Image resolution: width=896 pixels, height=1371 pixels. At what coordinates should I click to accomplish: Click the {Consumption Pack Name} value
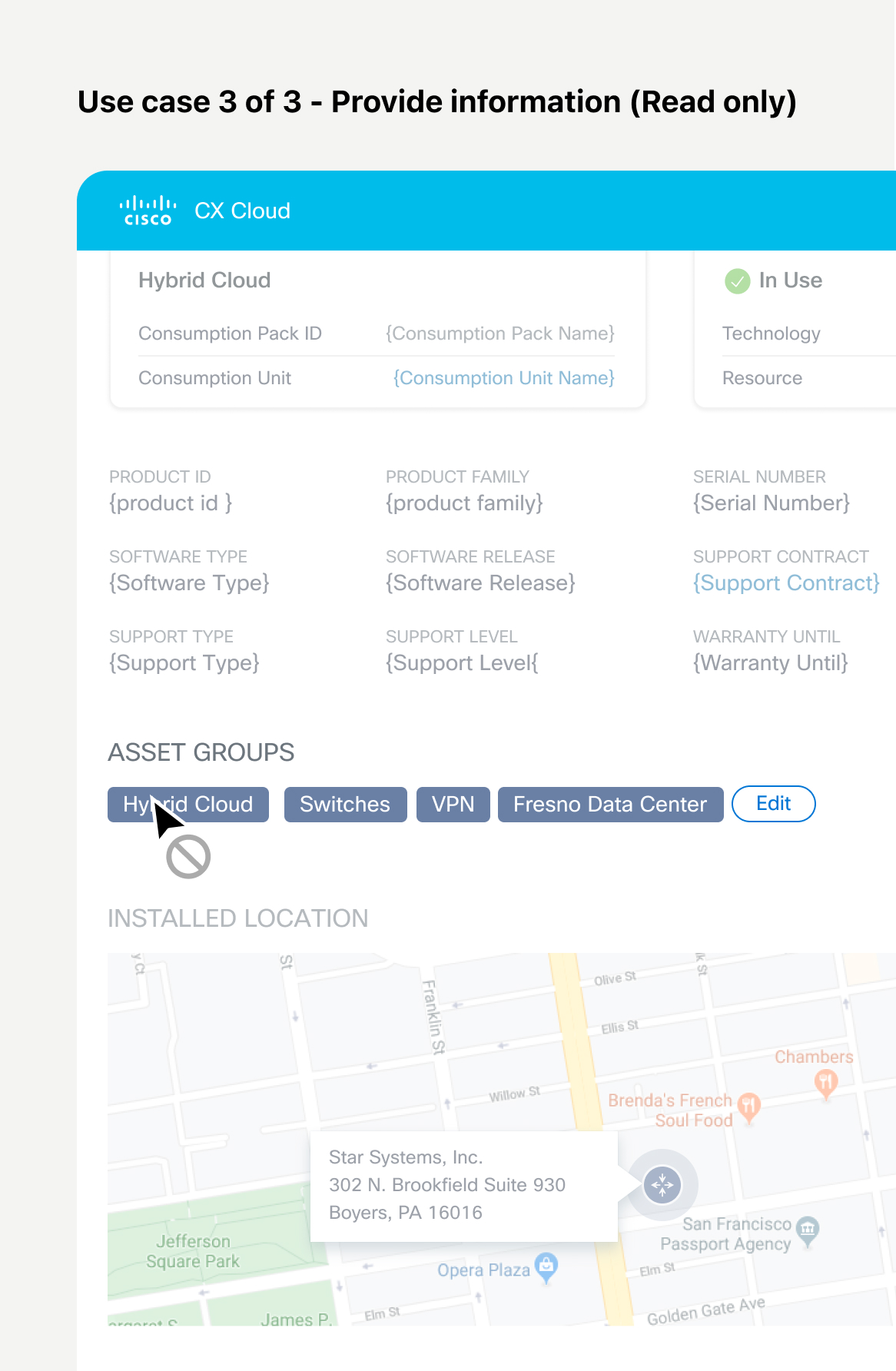coord(499,334)
